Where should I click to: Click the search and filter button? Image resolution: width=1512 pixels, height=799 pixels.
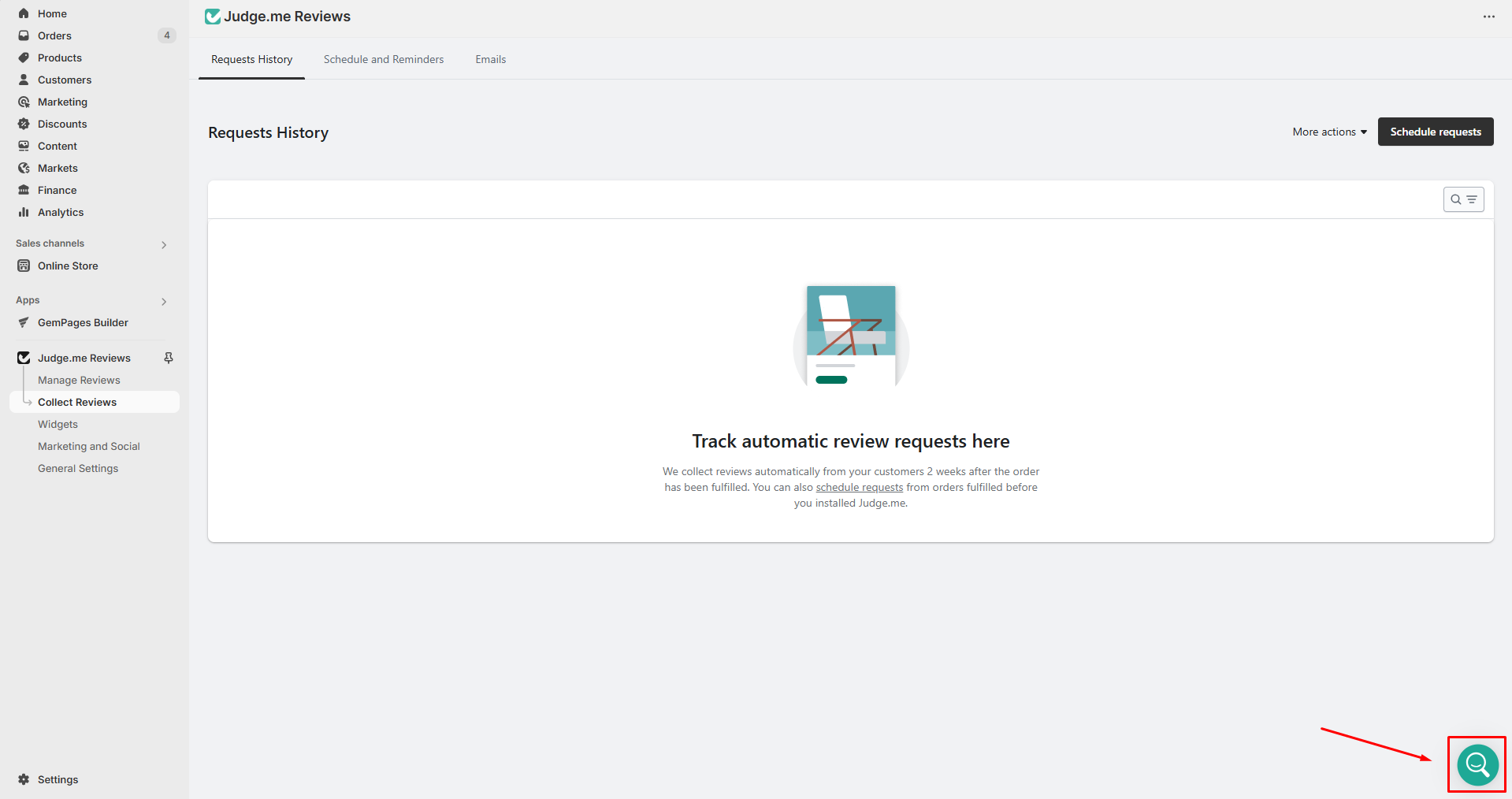[1463, 199]
